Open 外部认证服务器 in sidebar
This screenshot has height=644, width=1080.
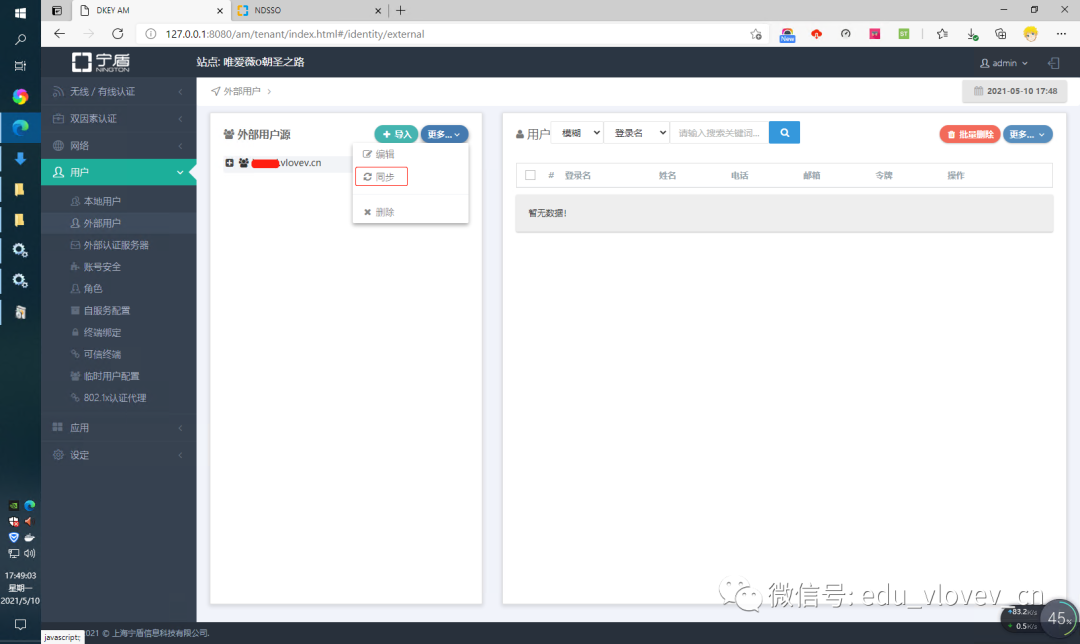pyautogui.click(x=118, y=245)
